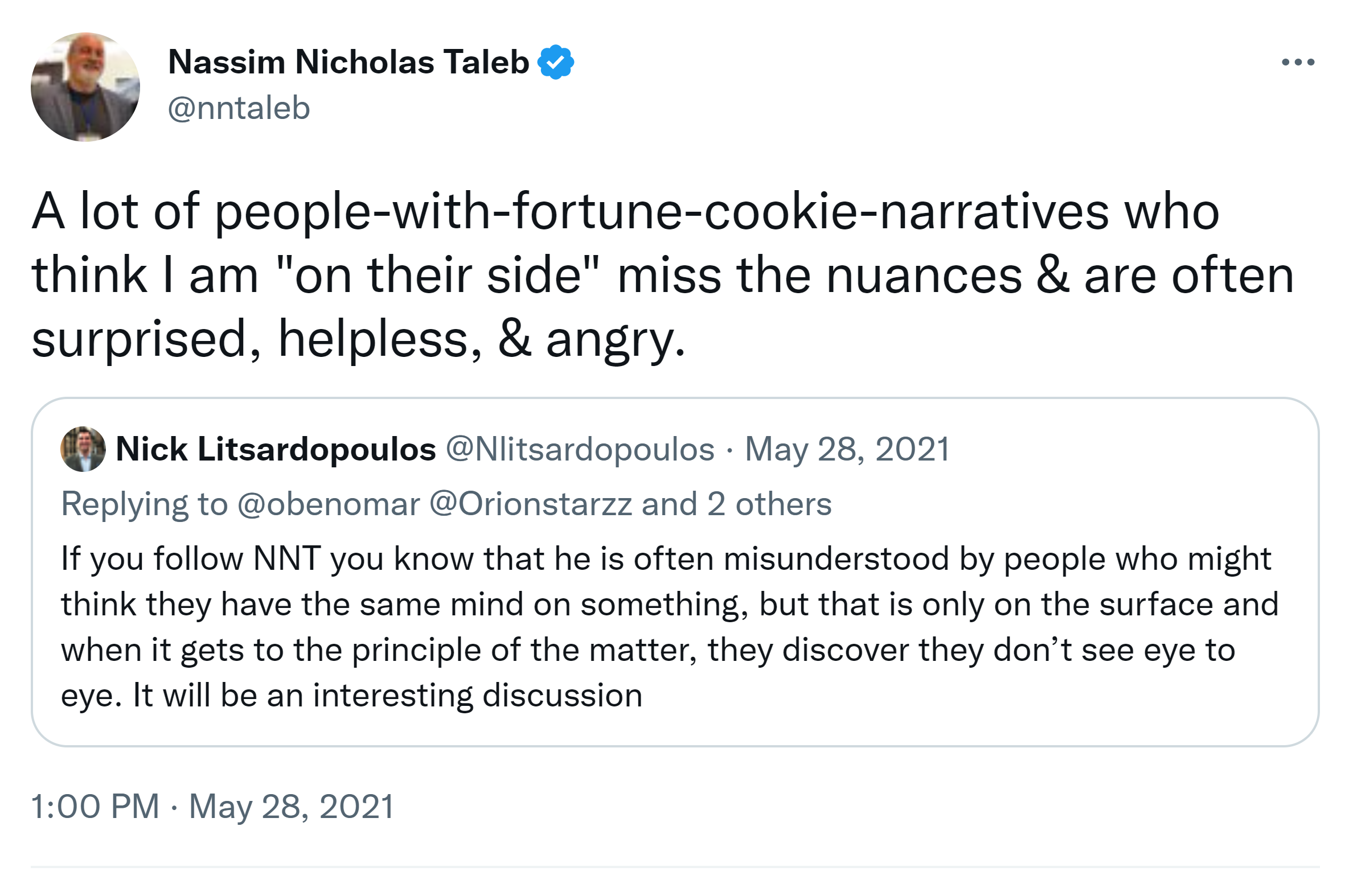Viewport: 1349px width, 896px height.
Task: Open the @Orionstarzz mention
Action: coord(531,504)
